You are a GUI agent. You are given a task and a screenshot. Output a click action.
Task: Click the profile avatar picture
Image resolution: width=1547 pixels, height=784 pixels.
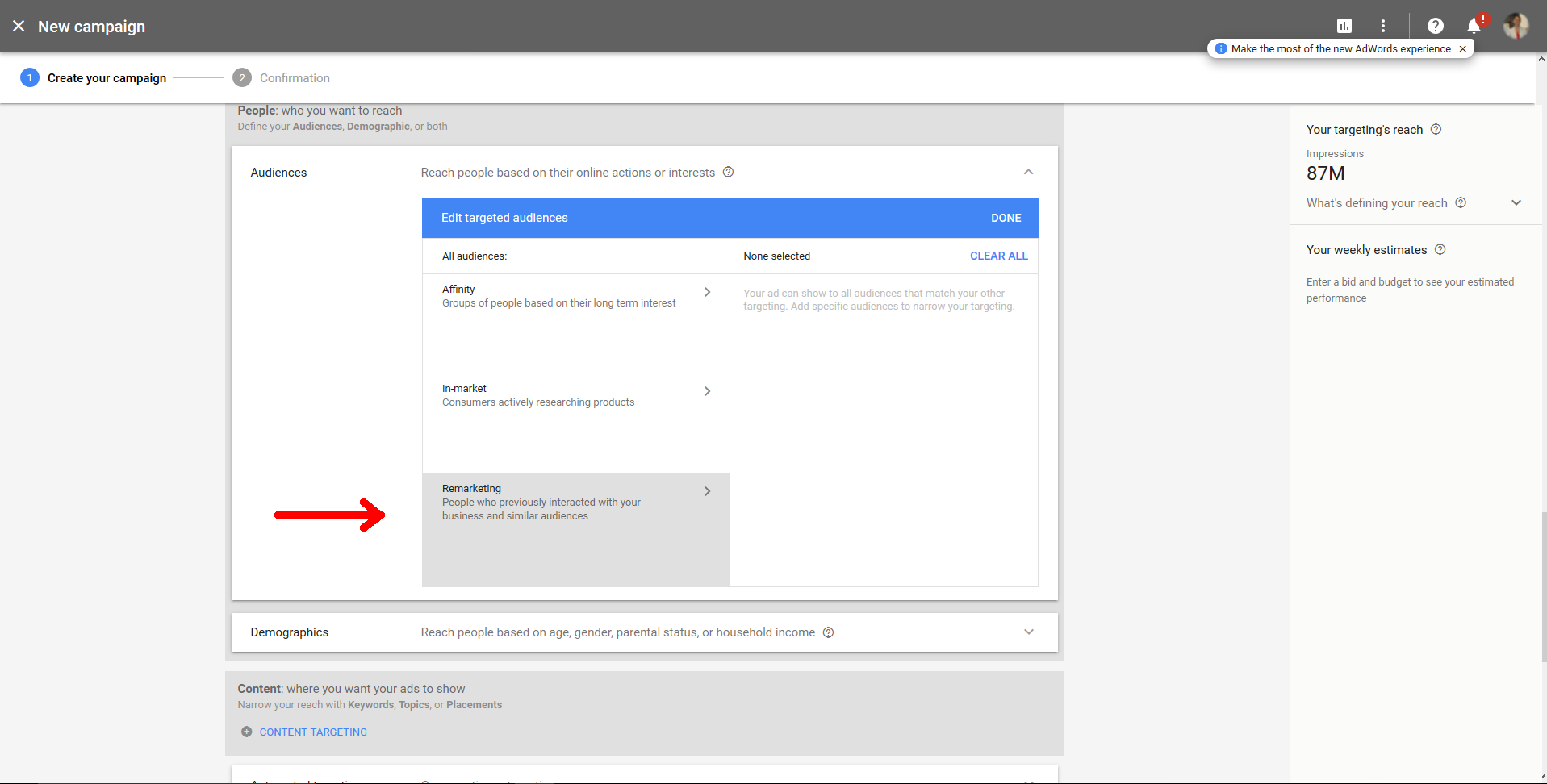[x=1516, y=26]
